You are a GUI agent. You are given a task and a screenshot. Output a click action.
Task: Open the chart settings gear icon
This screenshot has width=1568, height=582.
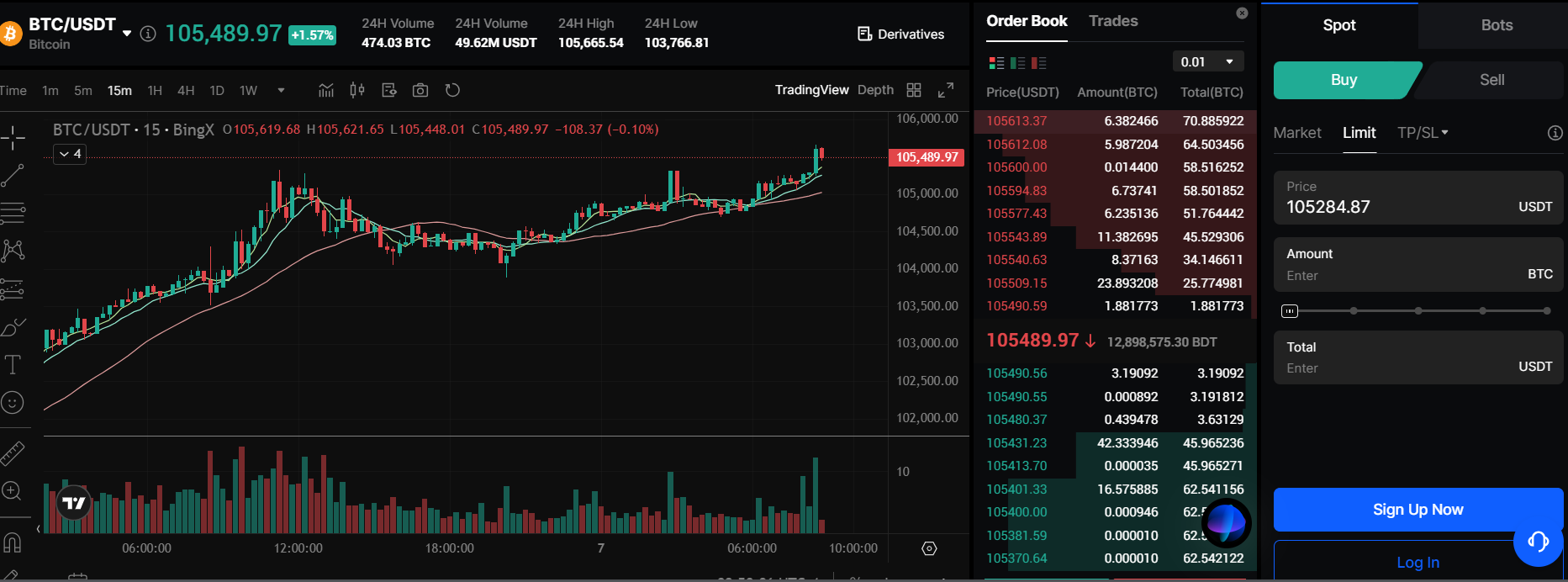(x=929, y=548)
